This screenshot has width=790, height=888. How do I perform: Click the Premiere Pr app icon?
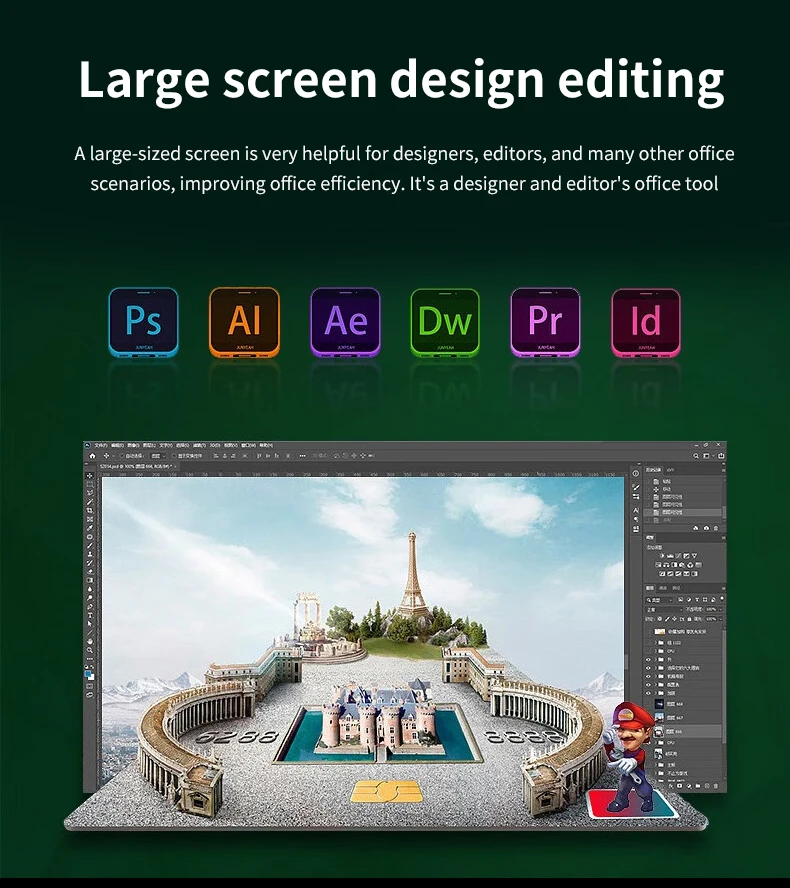(x=545, y=322)
